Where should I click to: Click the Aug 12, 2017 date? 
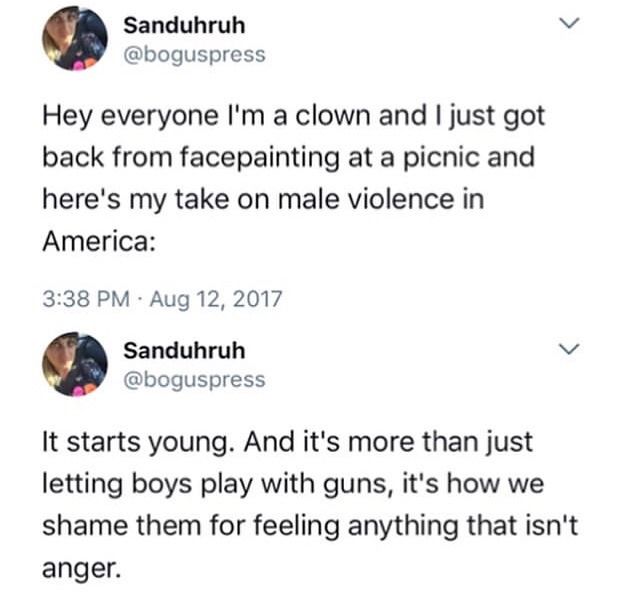pos(216,299)
